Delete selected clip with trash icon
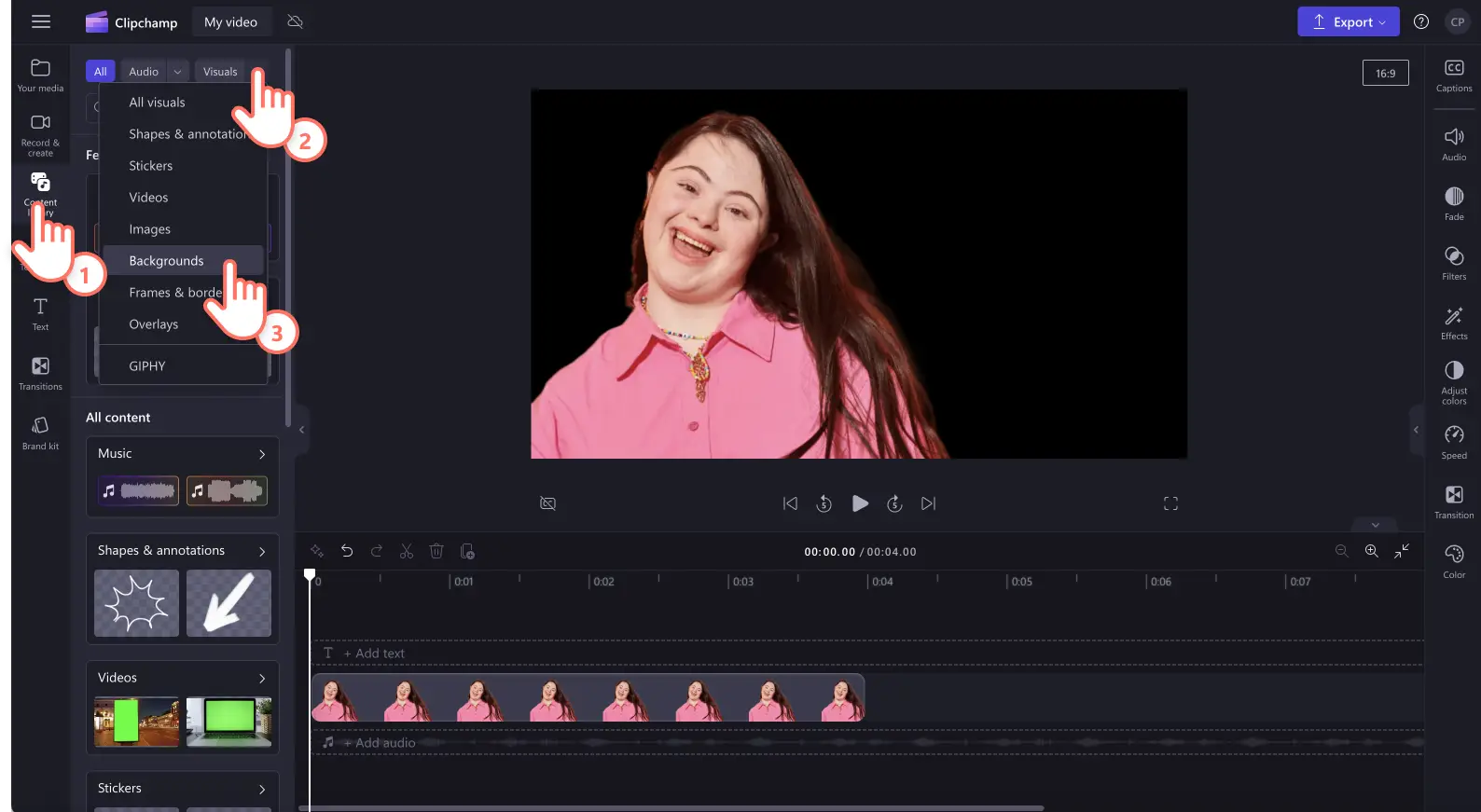1481x812 pixels. [x=436, y=551]
